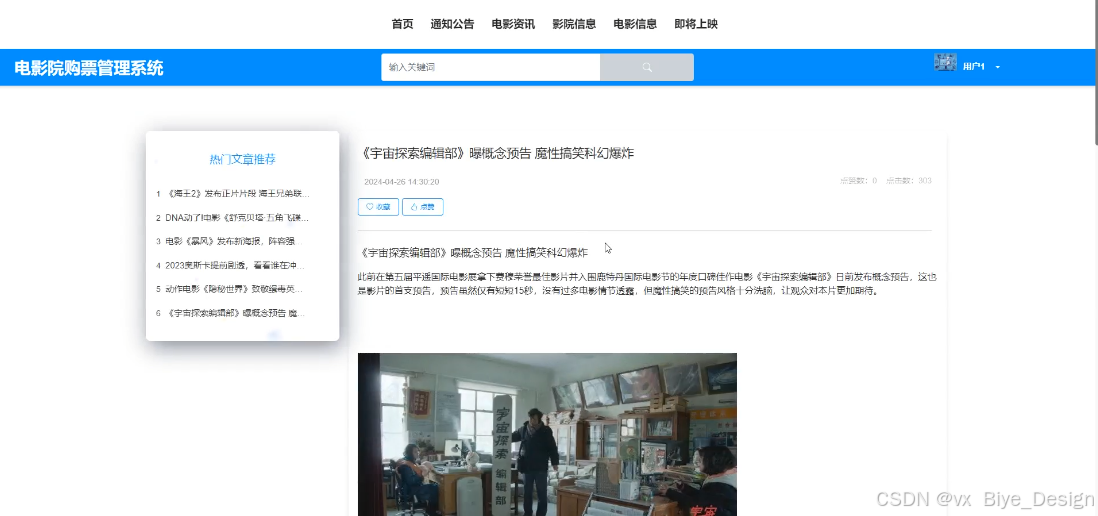
Task: Click the search magnifier button
Action: click(646, 67)
